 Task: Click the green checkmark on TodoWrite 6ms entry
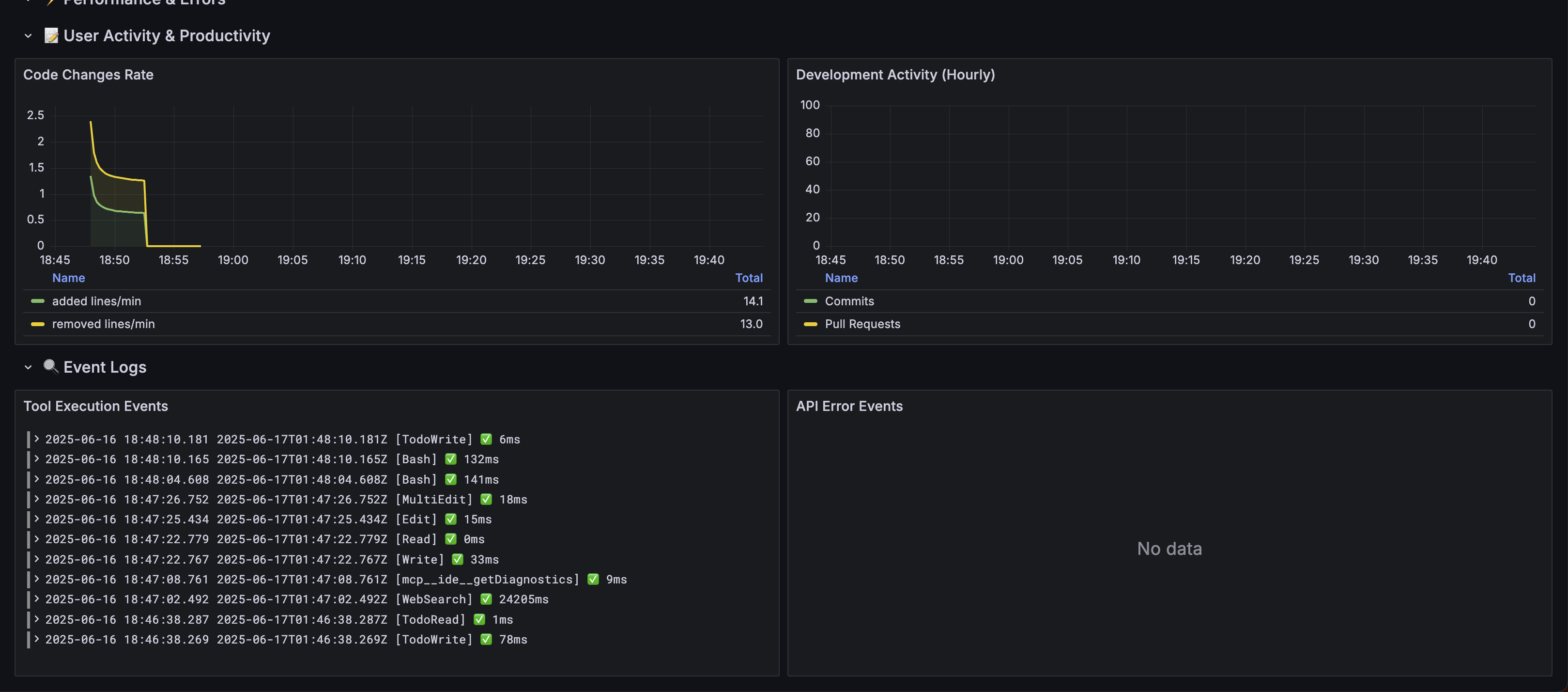point(486,439)
